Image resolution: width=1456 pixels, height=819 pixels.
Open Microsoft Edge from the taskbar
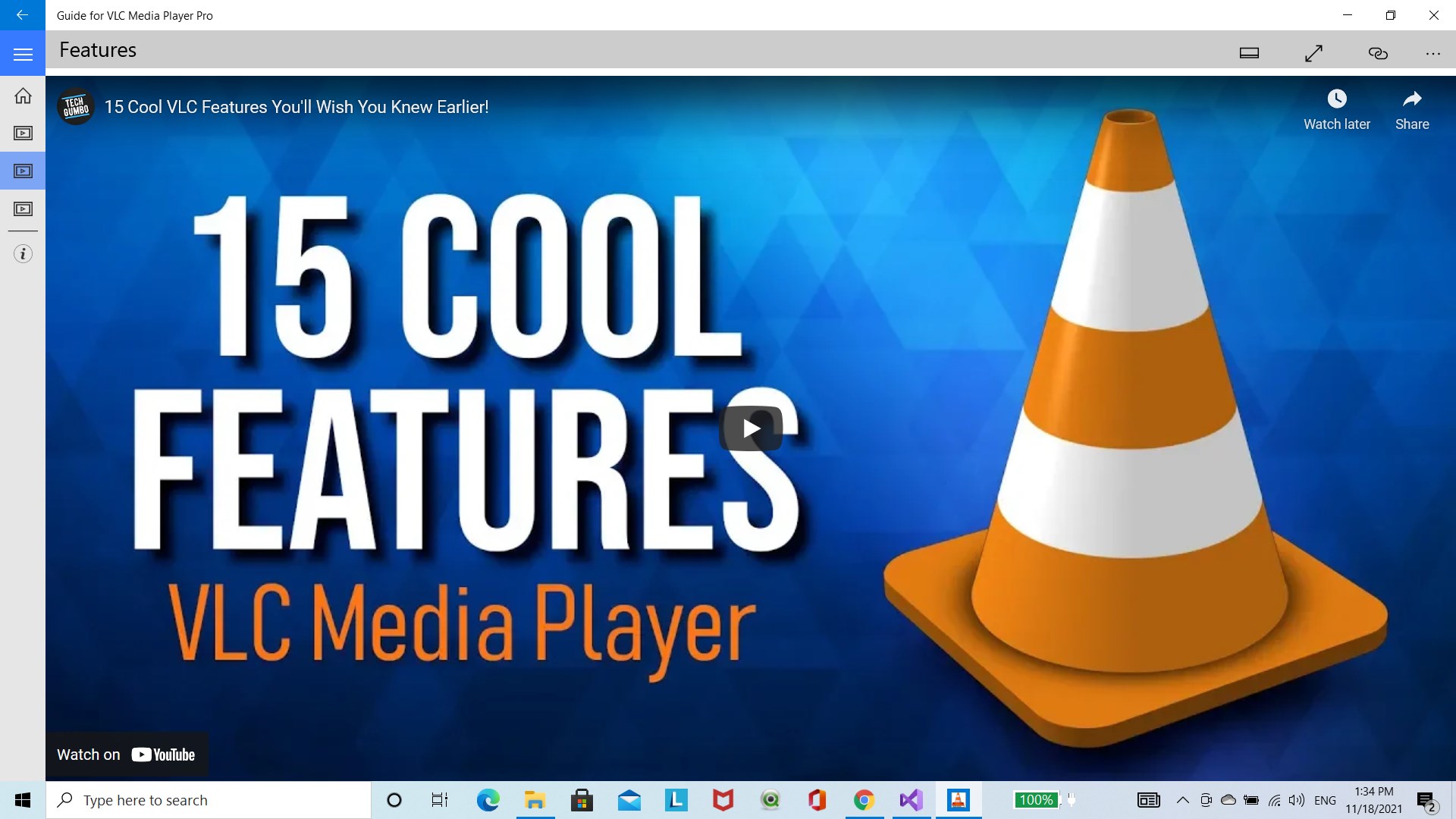point(488,800)
